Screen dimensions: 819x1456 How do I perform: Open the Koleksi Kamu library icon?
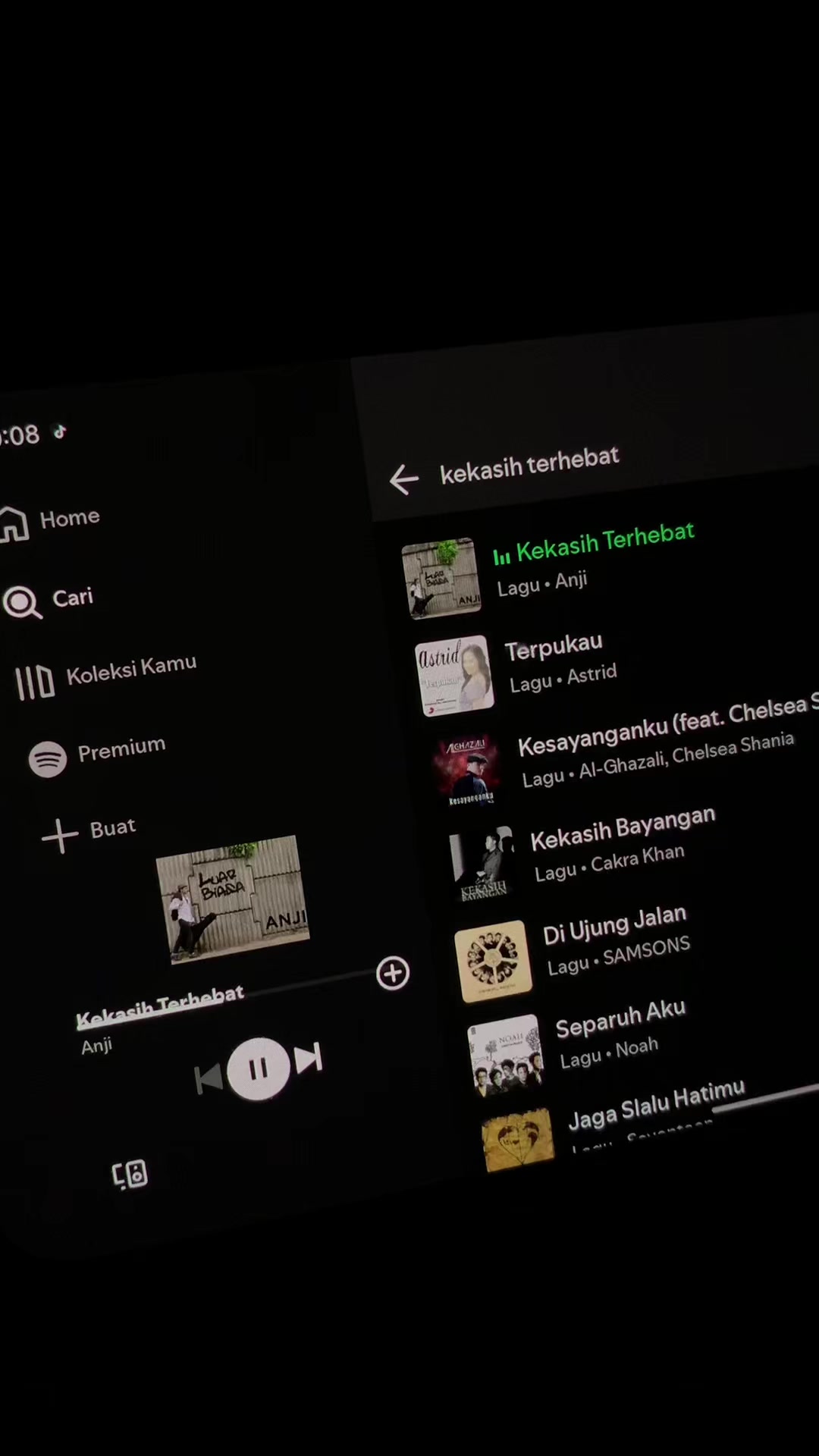(x=35, y=682)
